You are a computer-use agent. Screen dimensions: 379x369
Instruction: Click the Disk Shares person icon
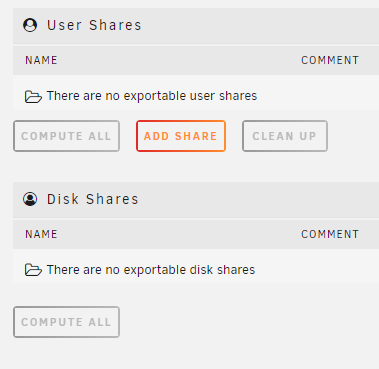click(30, 199)
